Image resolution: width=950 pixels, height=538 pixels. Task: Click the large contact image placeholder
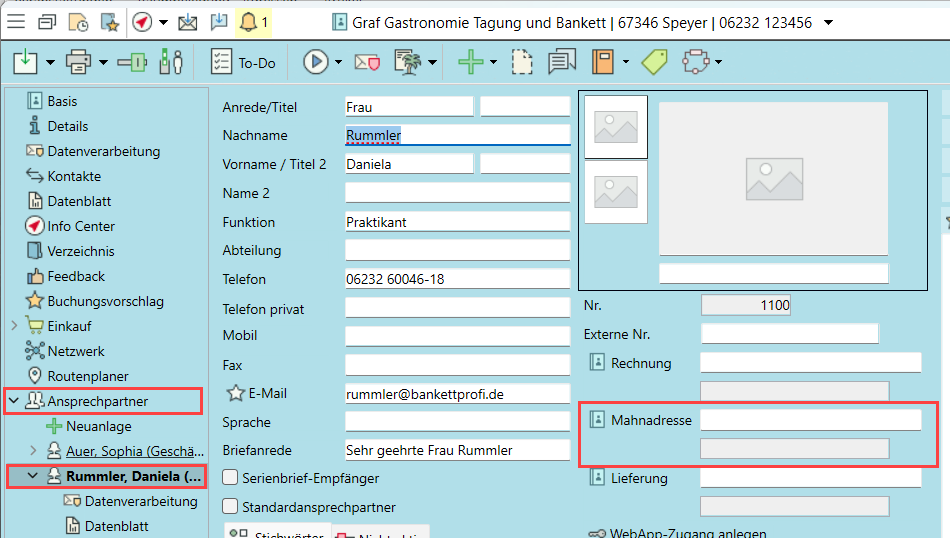point(773,178)
